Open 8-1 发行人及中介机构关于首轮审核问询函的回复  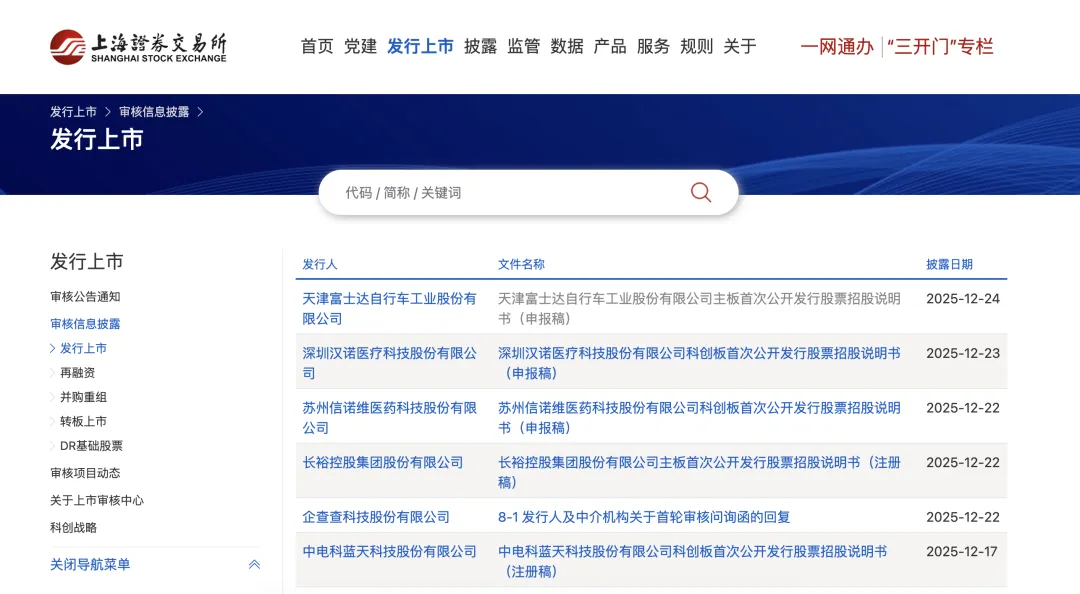644,517
